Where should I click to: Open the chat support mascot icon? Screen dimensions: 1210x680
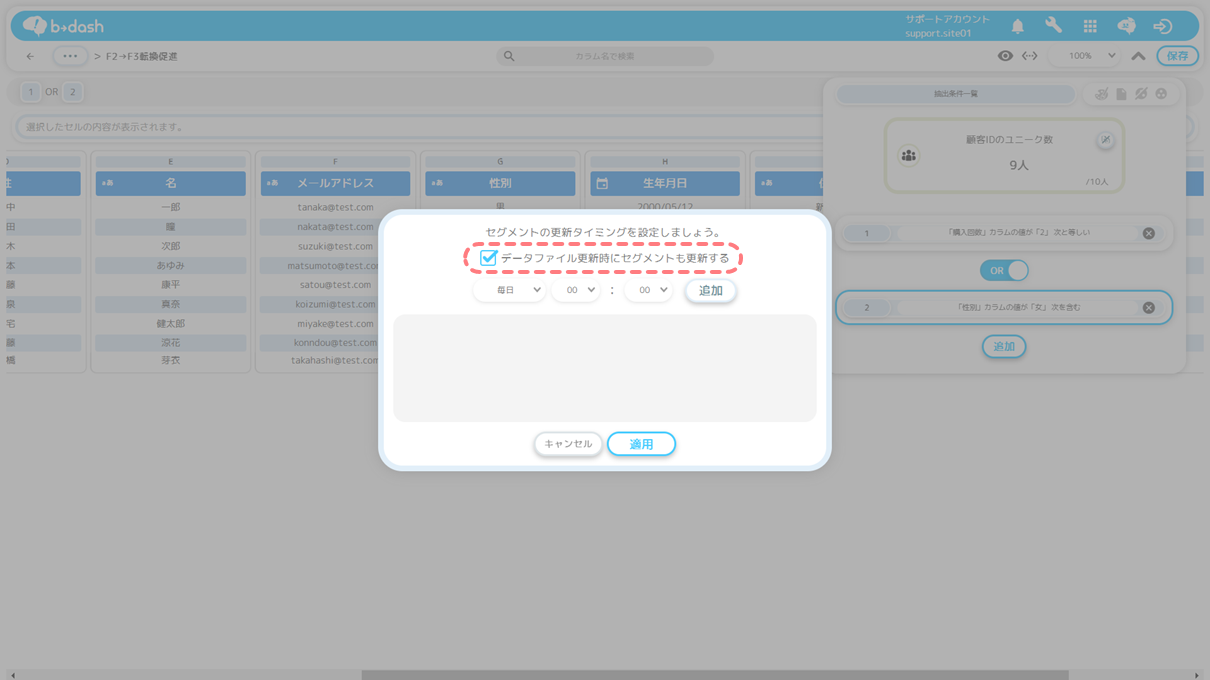pos(1126,27)
